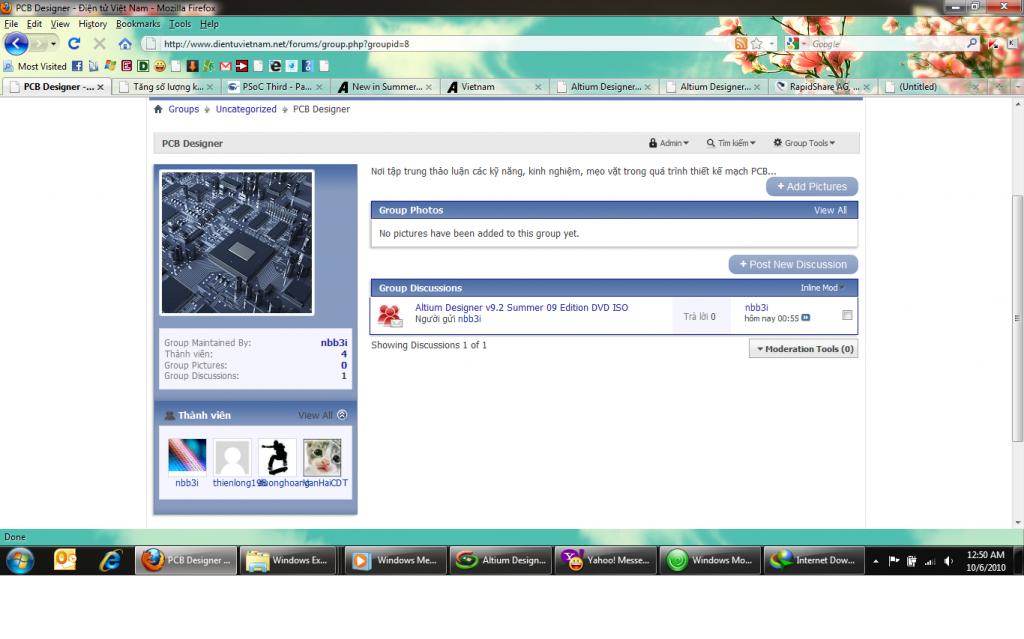Open the File menu
This screenshot has height=639, width=1024.
coord(11,24)
